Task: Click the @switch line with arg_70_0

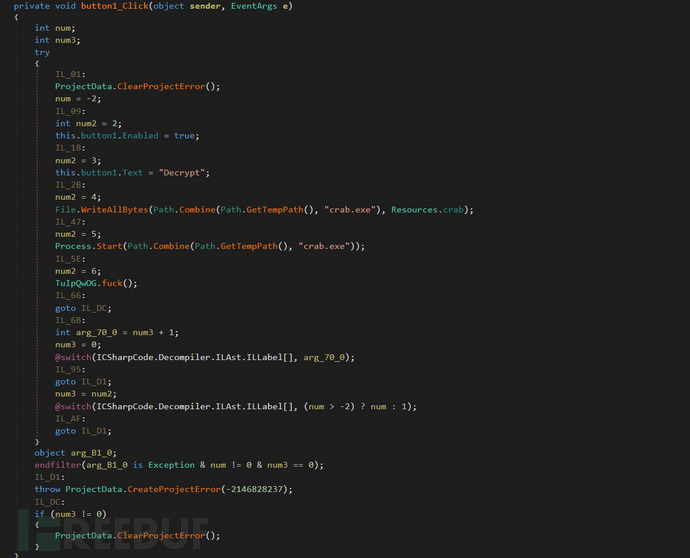Action: coord(205,357)
